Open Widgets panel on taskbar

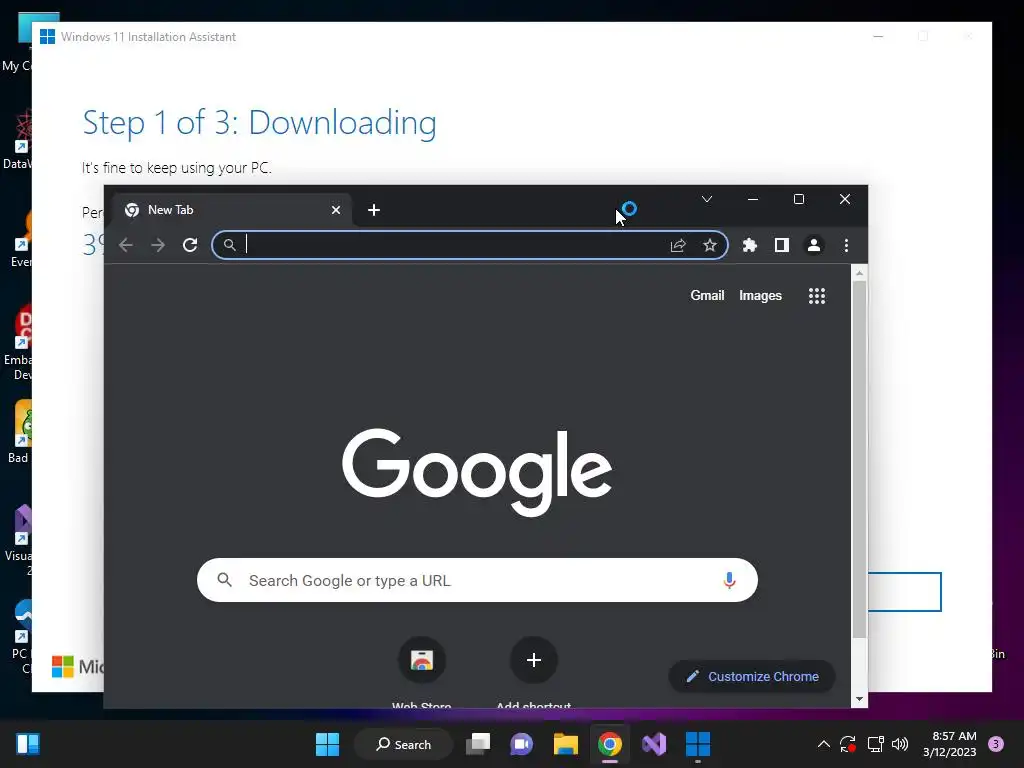(x=28, y=744)
